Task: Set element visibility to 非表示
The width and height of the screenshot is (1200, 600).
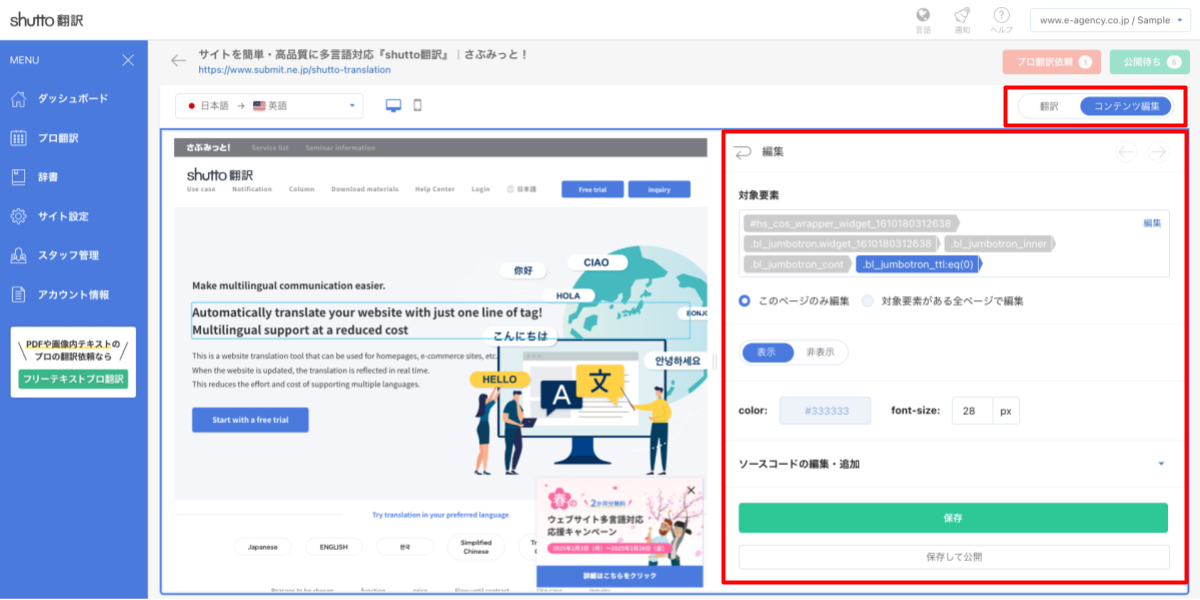Action: [820, 352]
